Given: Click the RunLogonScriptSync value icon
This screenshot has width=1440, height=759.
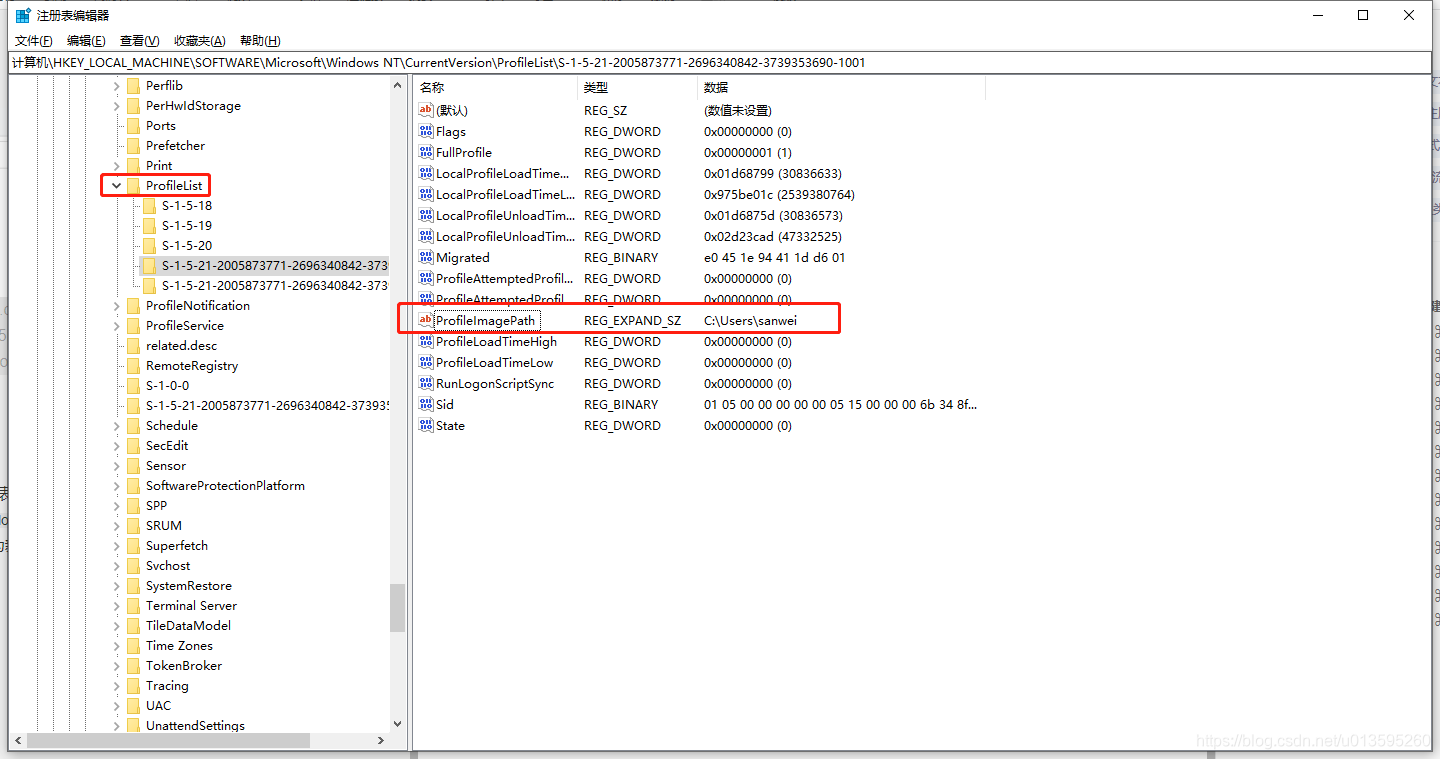Looking at the screenshot, I should coord(426,383).
